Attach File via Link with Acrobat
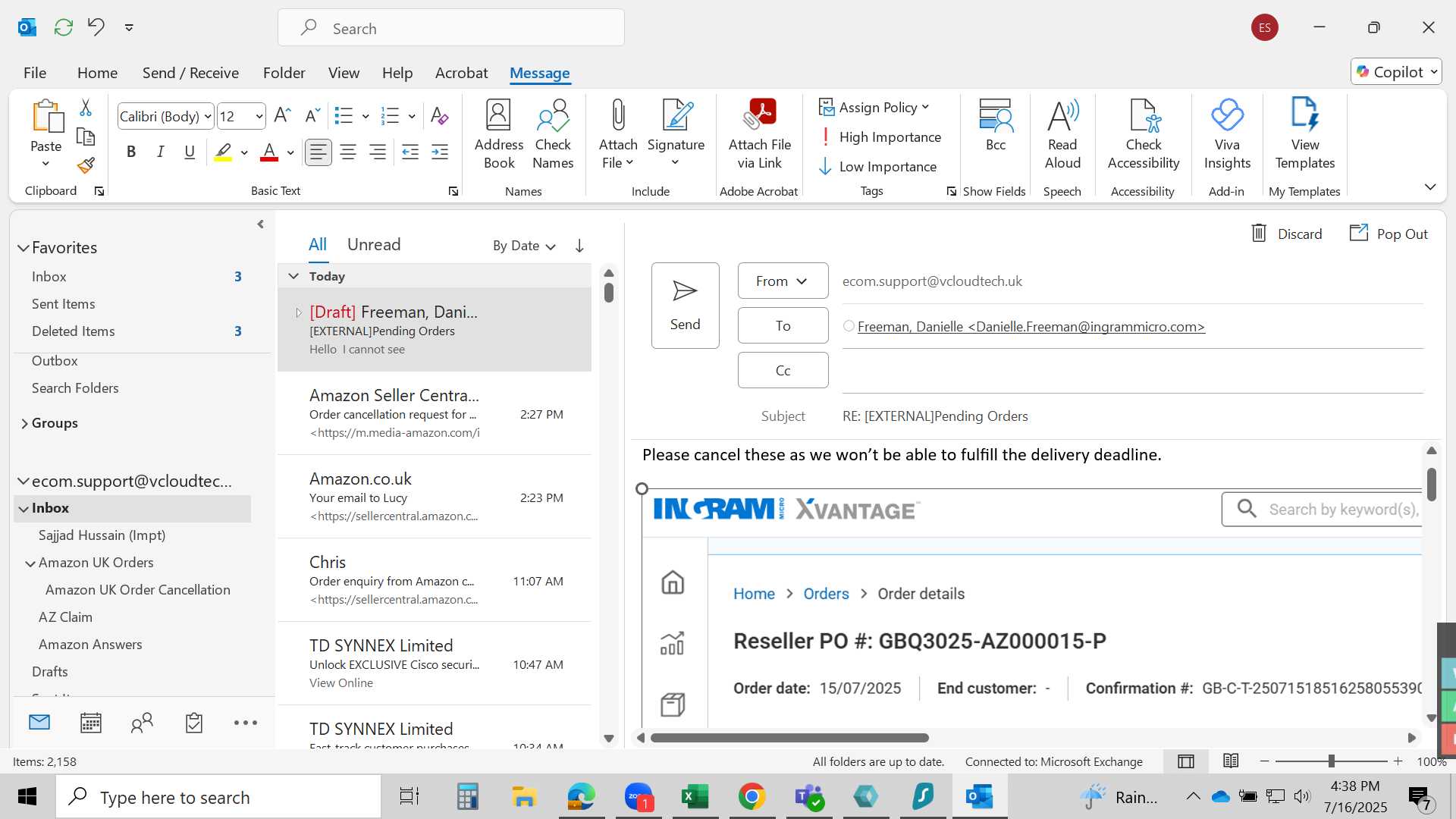This screenshot has height=819, width=1456. (759, 135)
